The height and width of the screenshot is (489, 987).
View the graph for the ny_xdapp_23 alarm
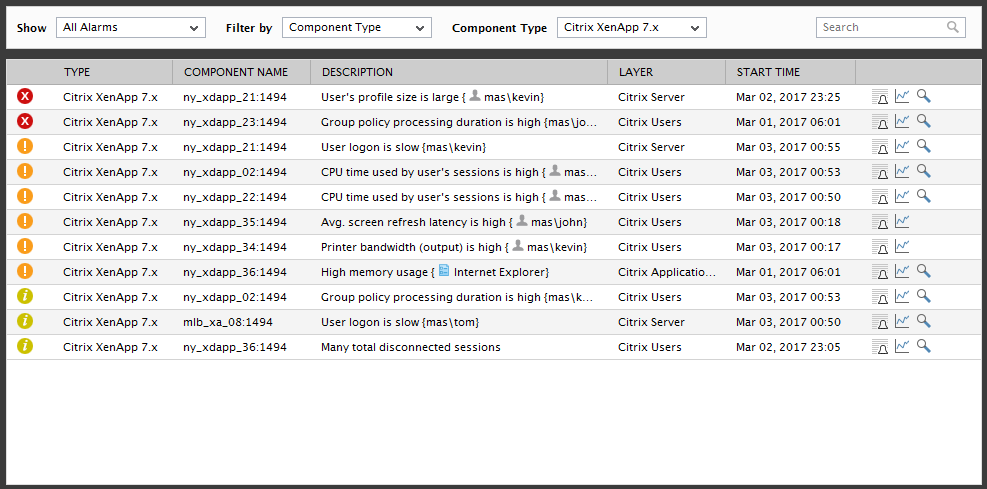902,121
